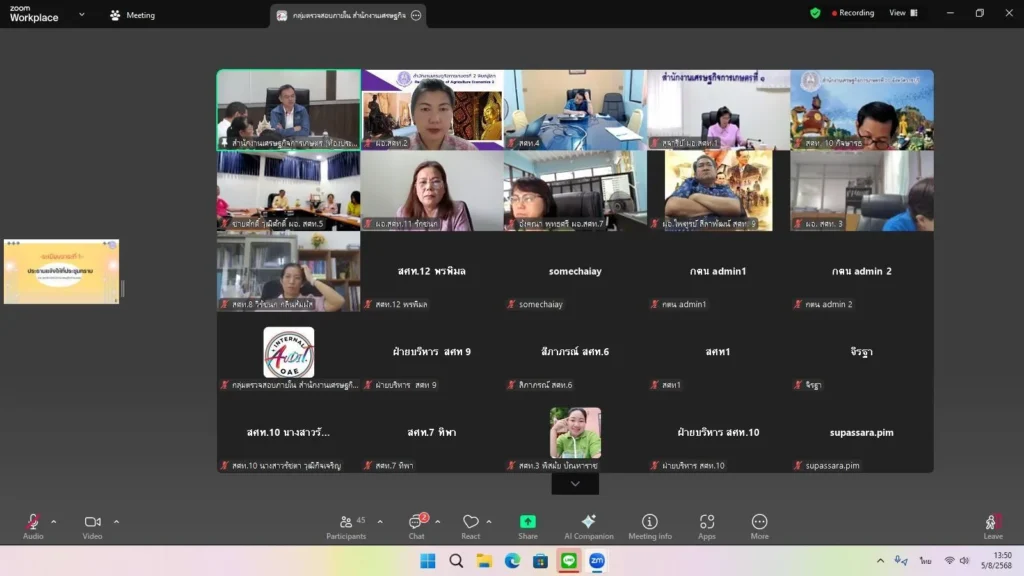Select the กตน admin 2 participant tile

(x=862, y=272)
